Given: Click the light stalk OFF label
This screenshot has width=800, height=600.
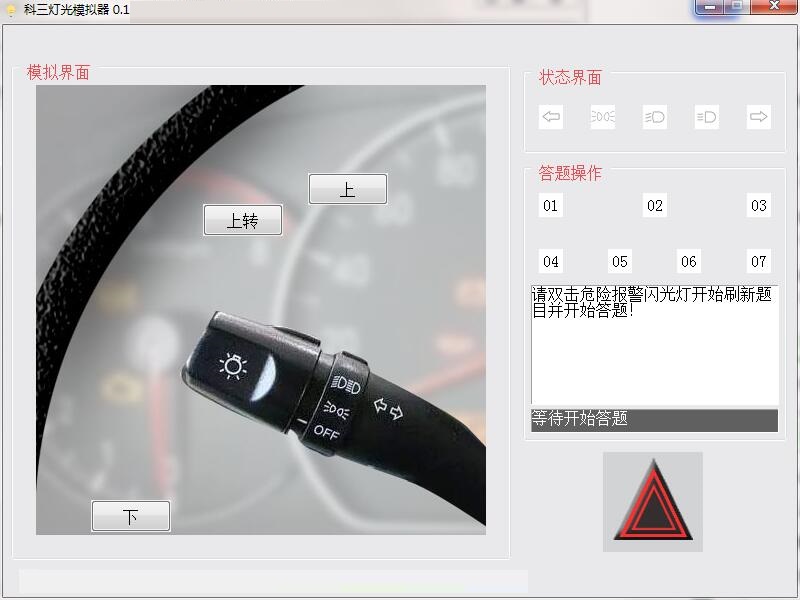Looking at the screenshot, I should 326,433.
